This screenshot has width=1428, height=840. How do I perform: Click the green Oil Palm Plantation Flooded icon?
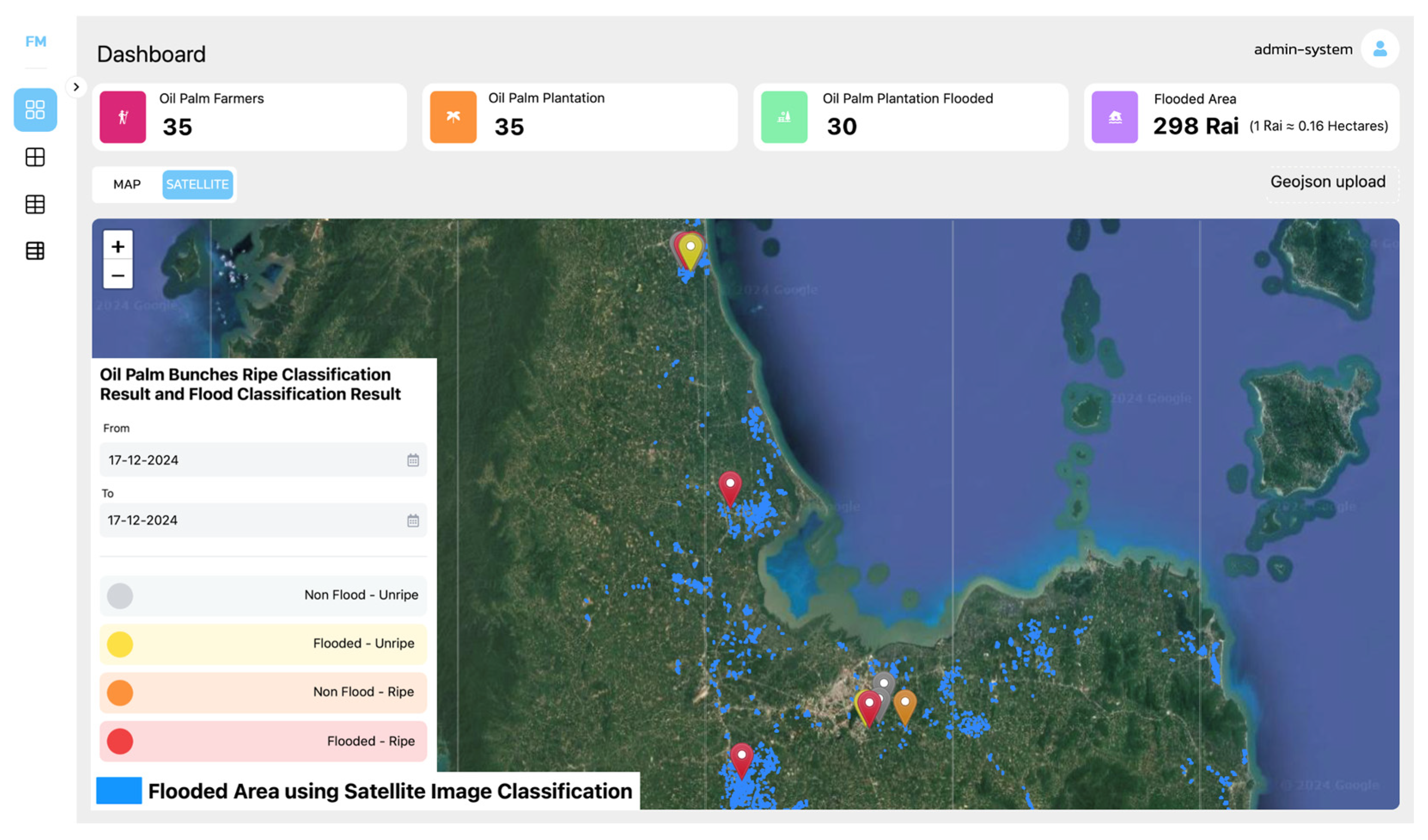[784, 117]
